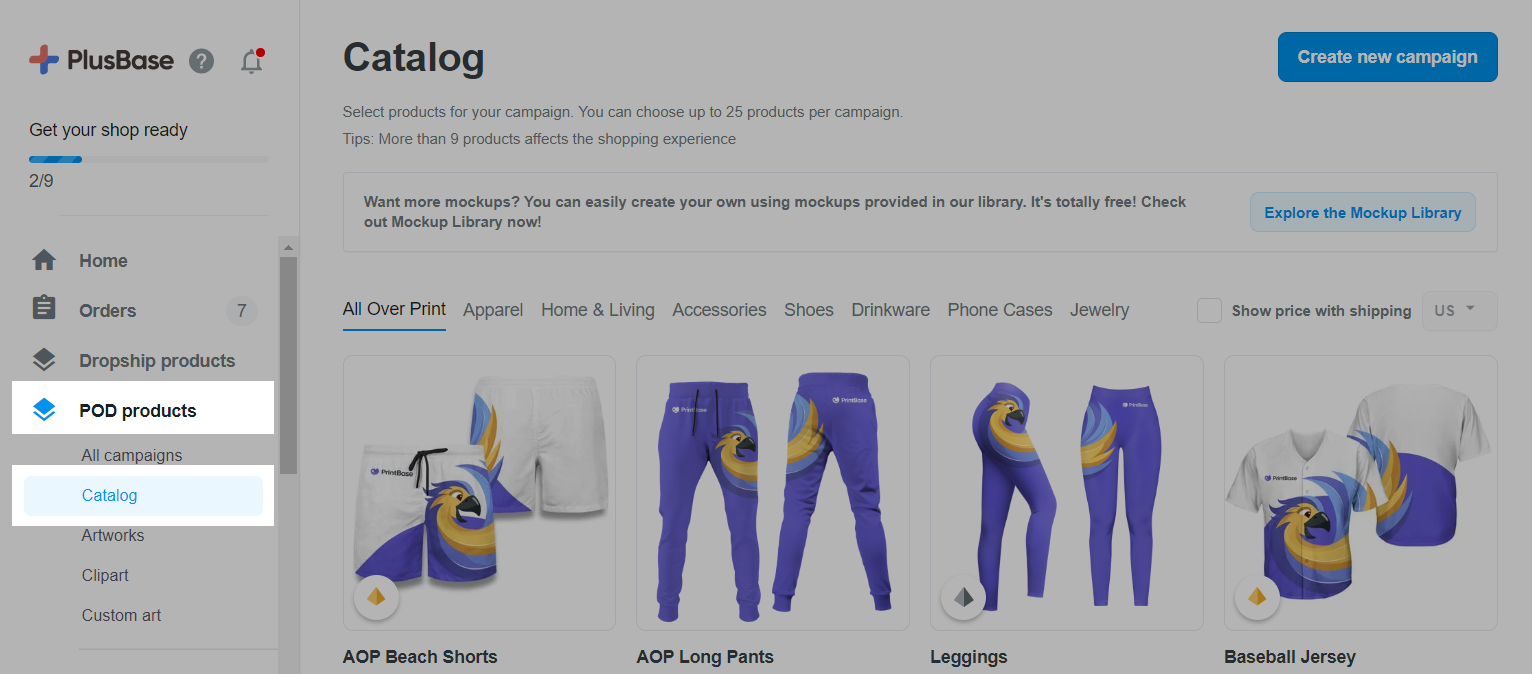1532x674 pixels.
Task: Click the PlusBase logo icon
Action: tap(44, 60)
